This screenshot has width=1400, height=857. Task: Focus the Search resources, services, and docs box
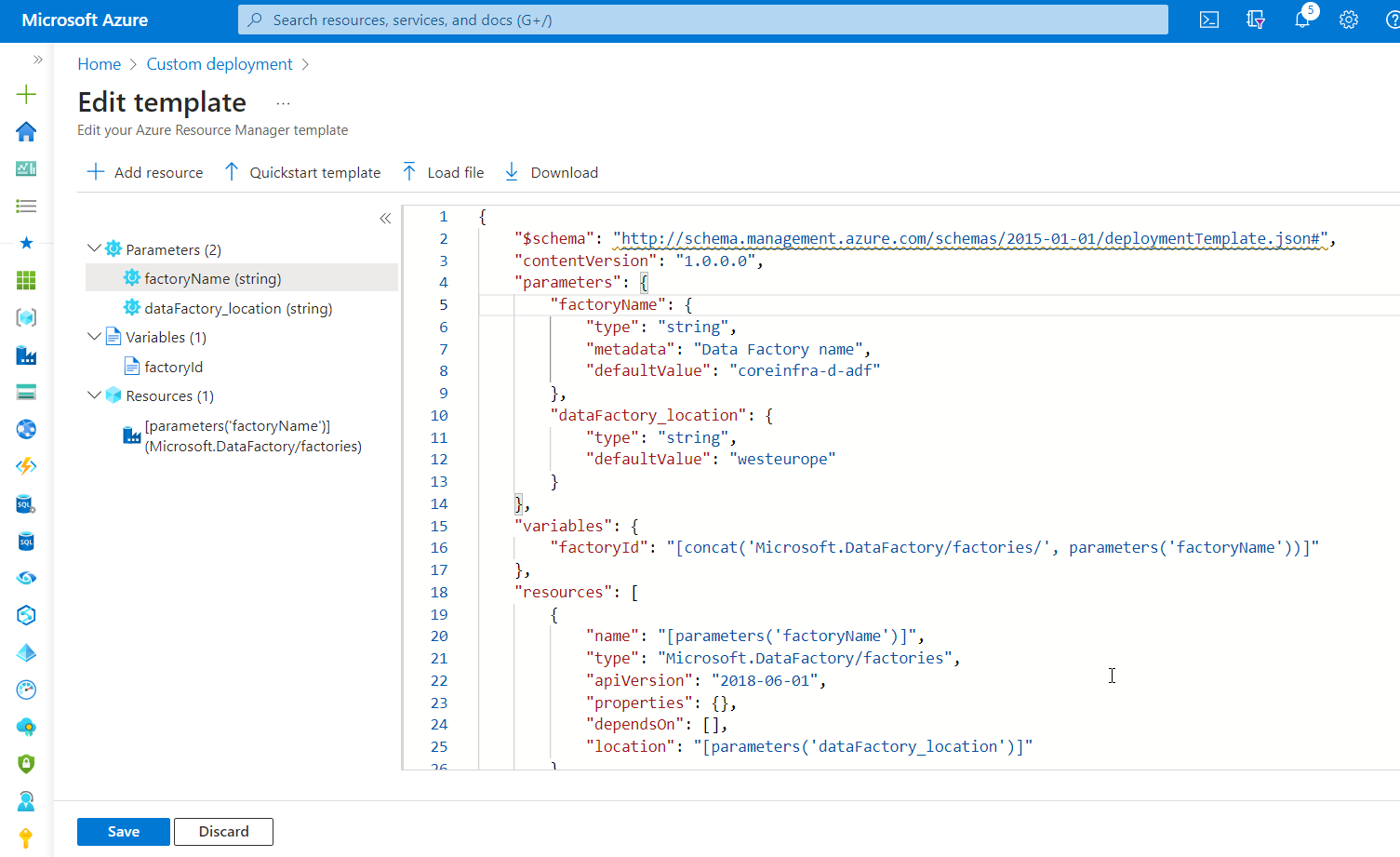[x=703, y=20]
